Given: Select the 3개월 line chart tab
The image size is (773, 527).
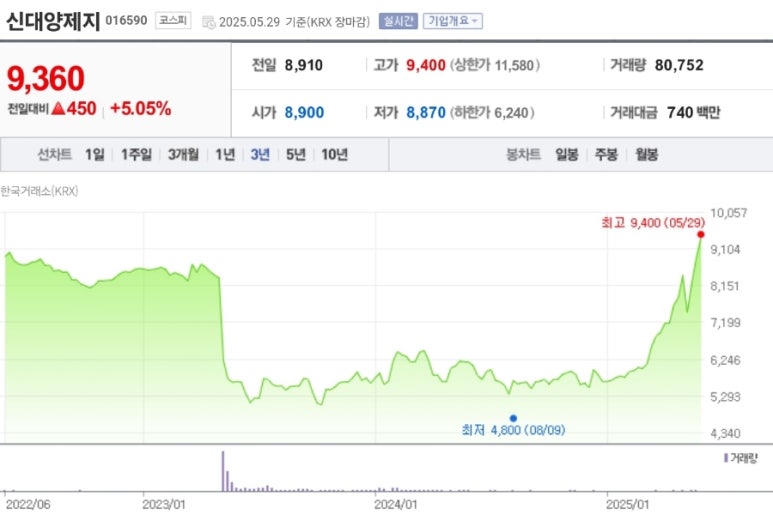Looking at the screenshot, I should coord(183,154).
